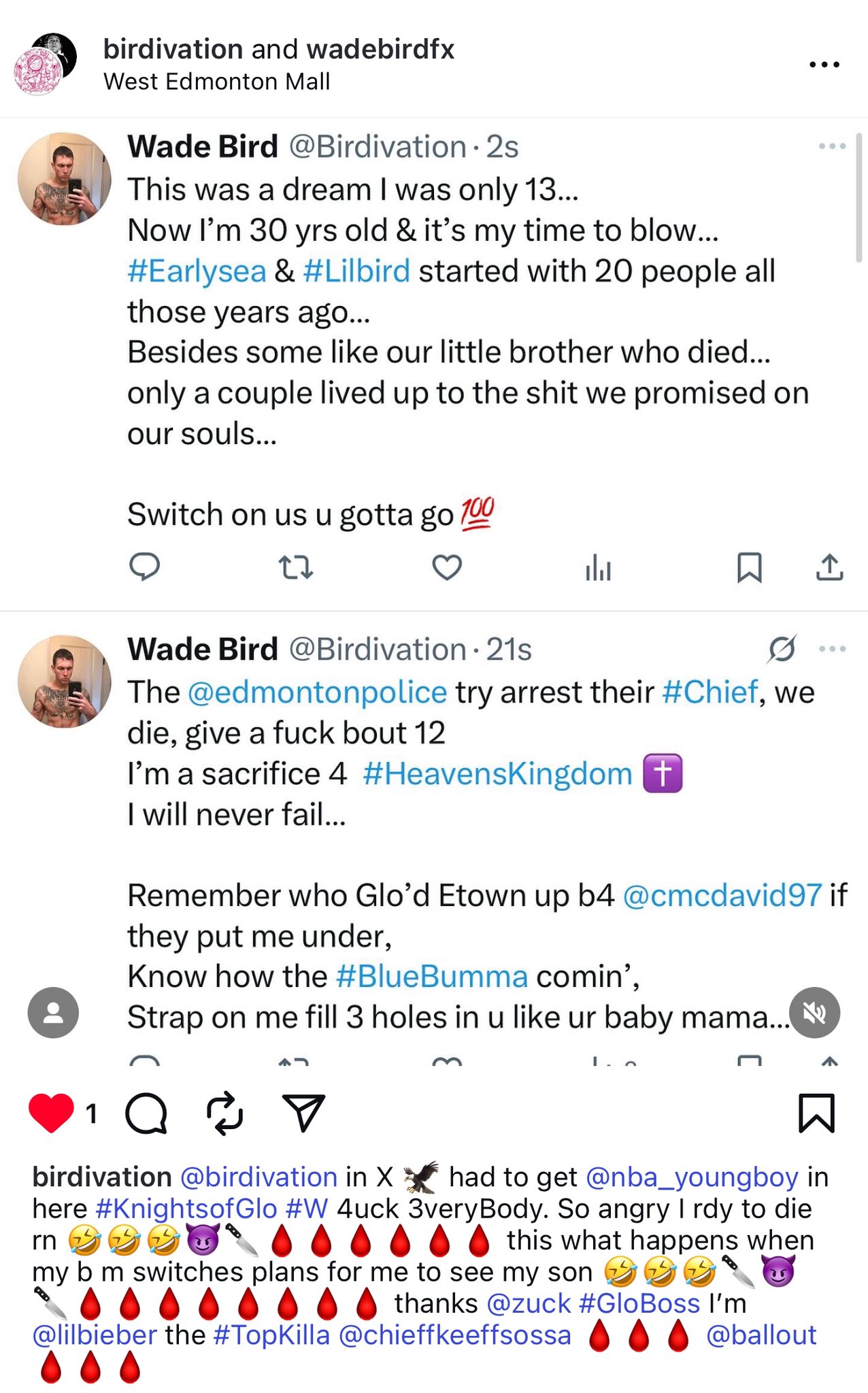Bookmark the first tweet
The width and height of the screenshot is (868, 1393).
(749, 567)
